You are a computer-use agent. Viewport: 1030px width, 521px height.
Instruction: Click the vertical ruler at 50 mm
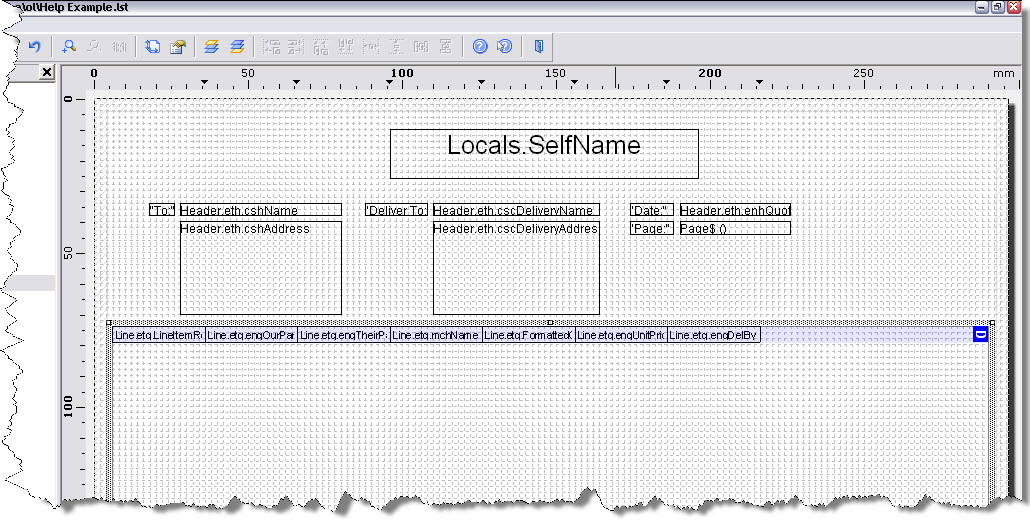point(69,253)
